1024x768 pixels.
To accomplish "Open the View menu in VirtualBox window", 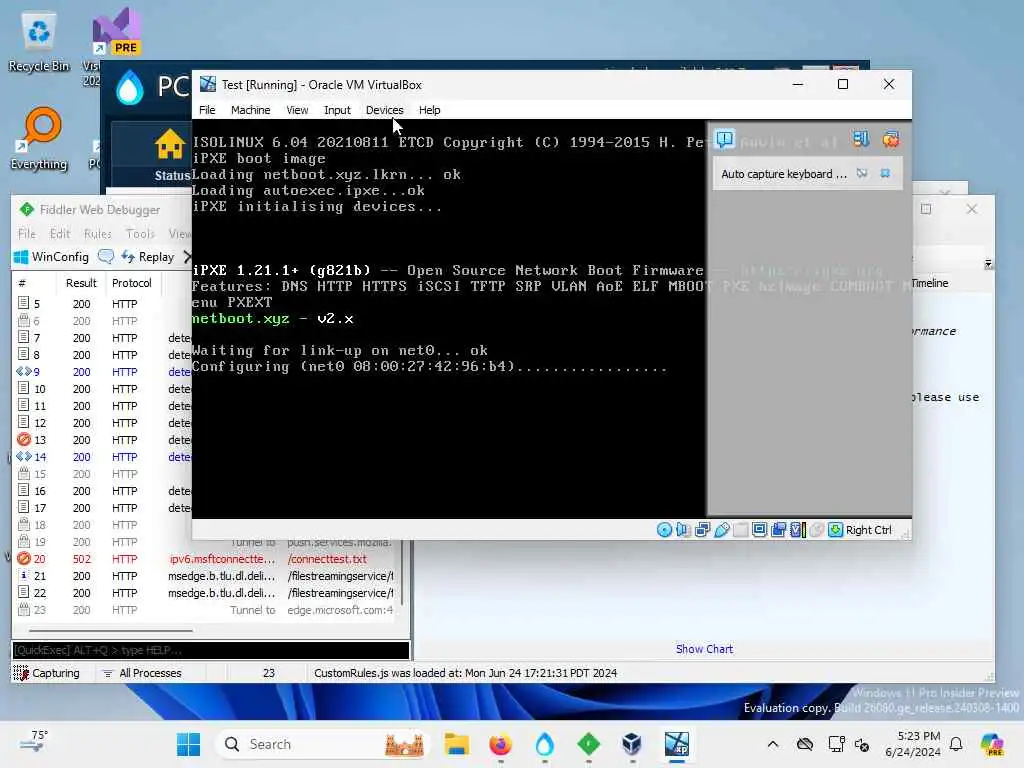I will (x=297, y=110).
